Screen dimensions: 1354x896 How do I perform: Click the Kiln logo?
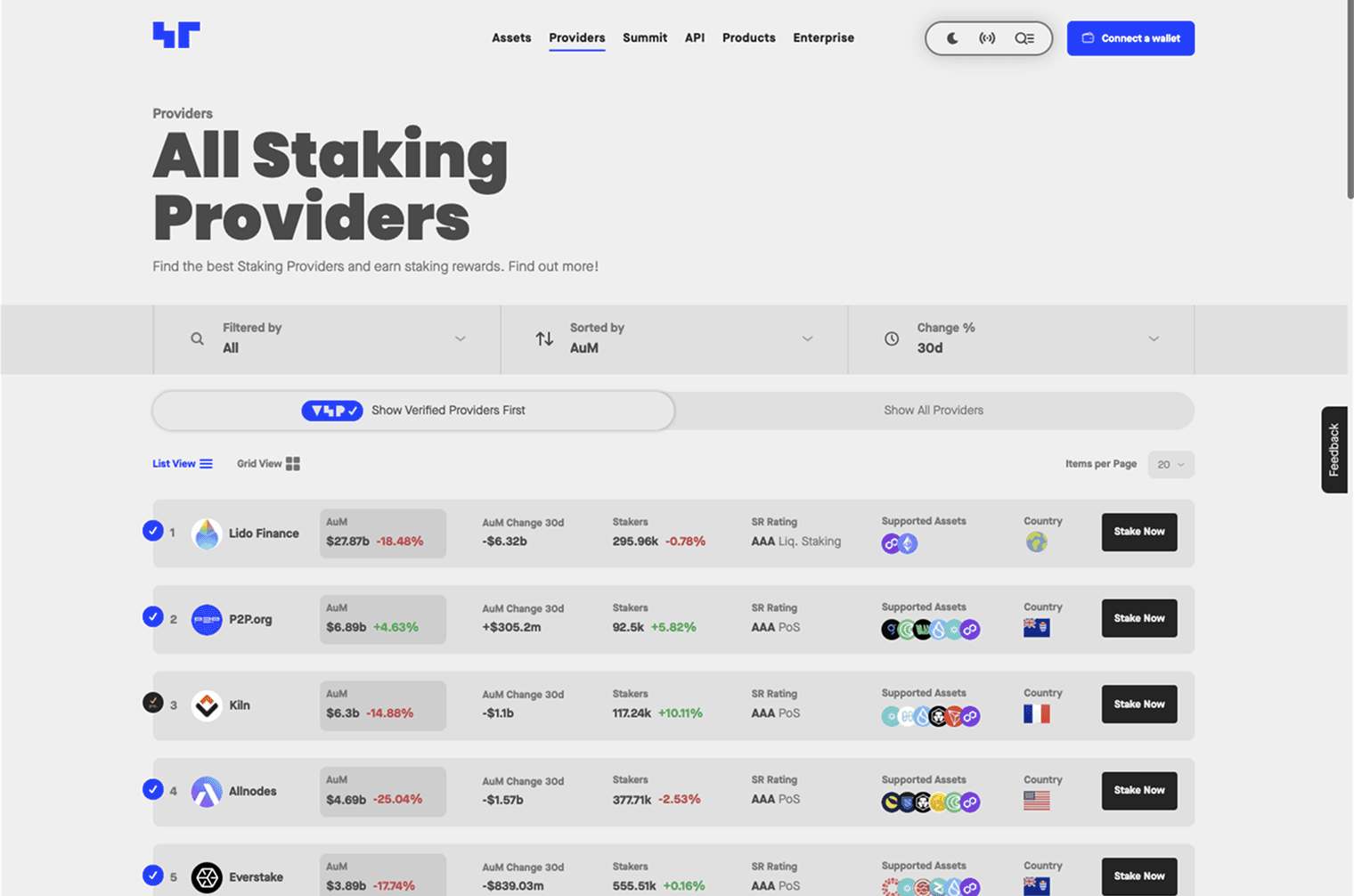[x=207, y=705]
